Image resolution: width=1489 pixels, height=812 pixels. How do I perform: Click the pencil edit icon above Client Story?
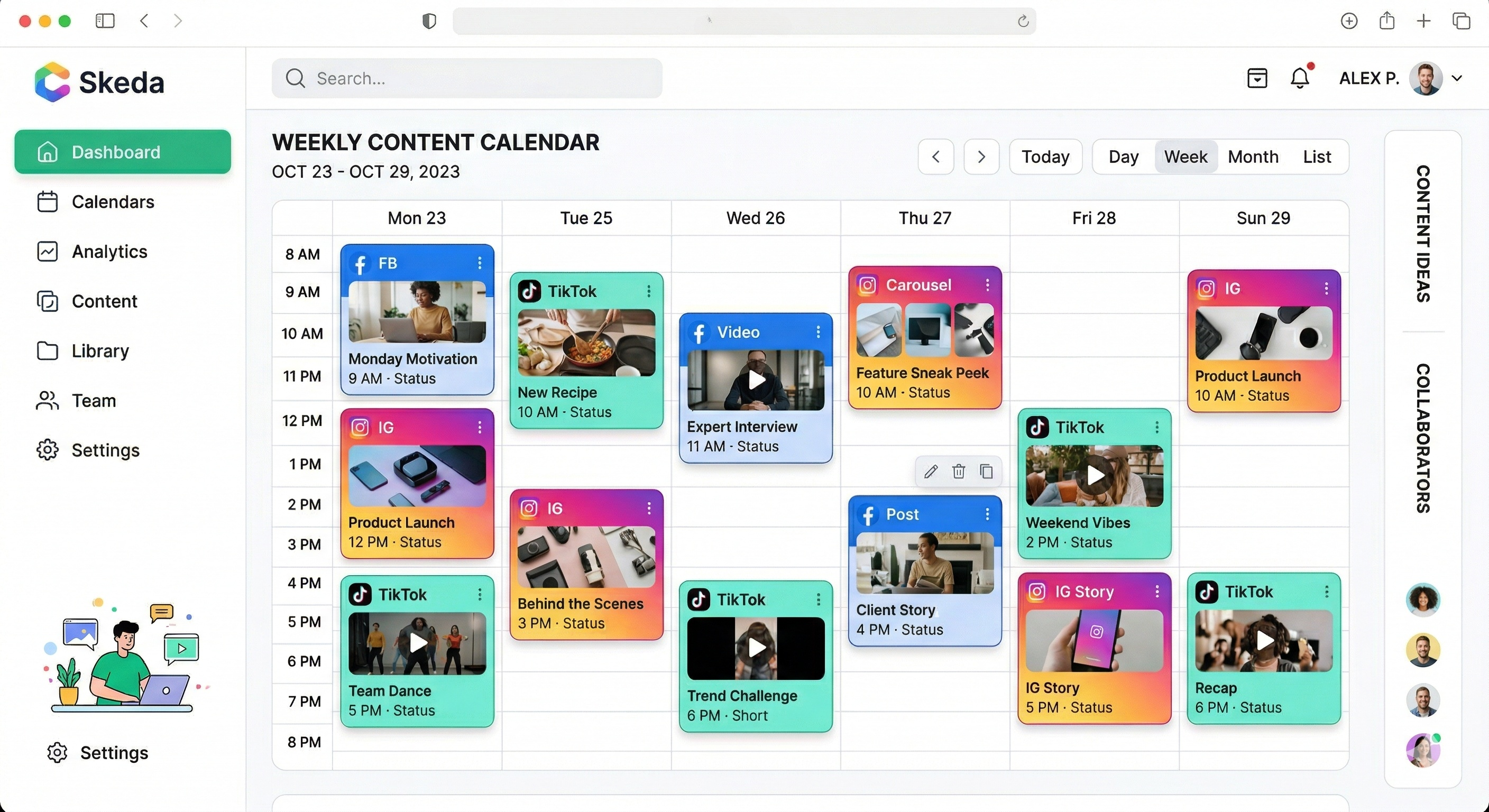[931, 472]
